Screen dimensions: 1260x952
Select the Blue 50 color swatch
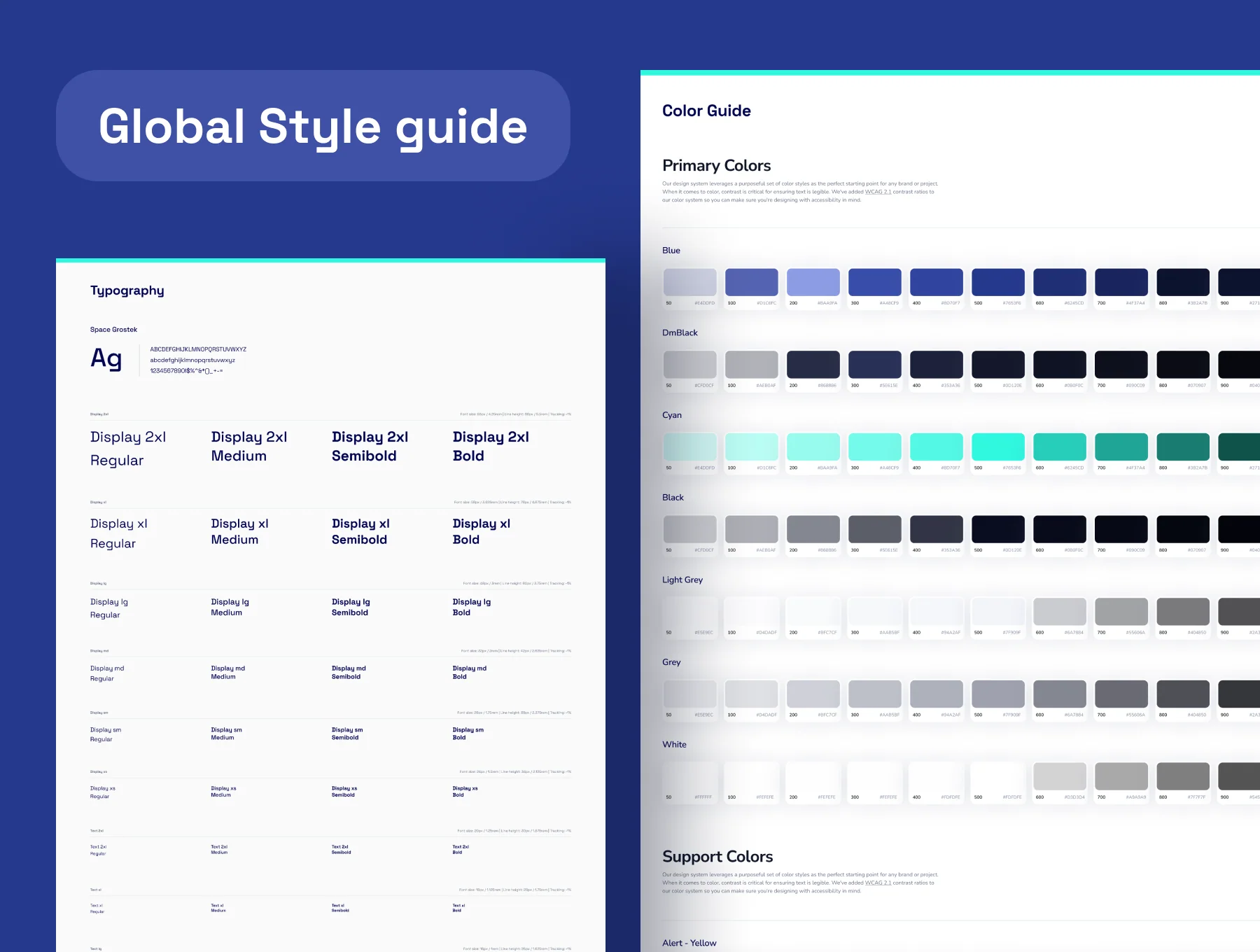click(x=689, y=282)
